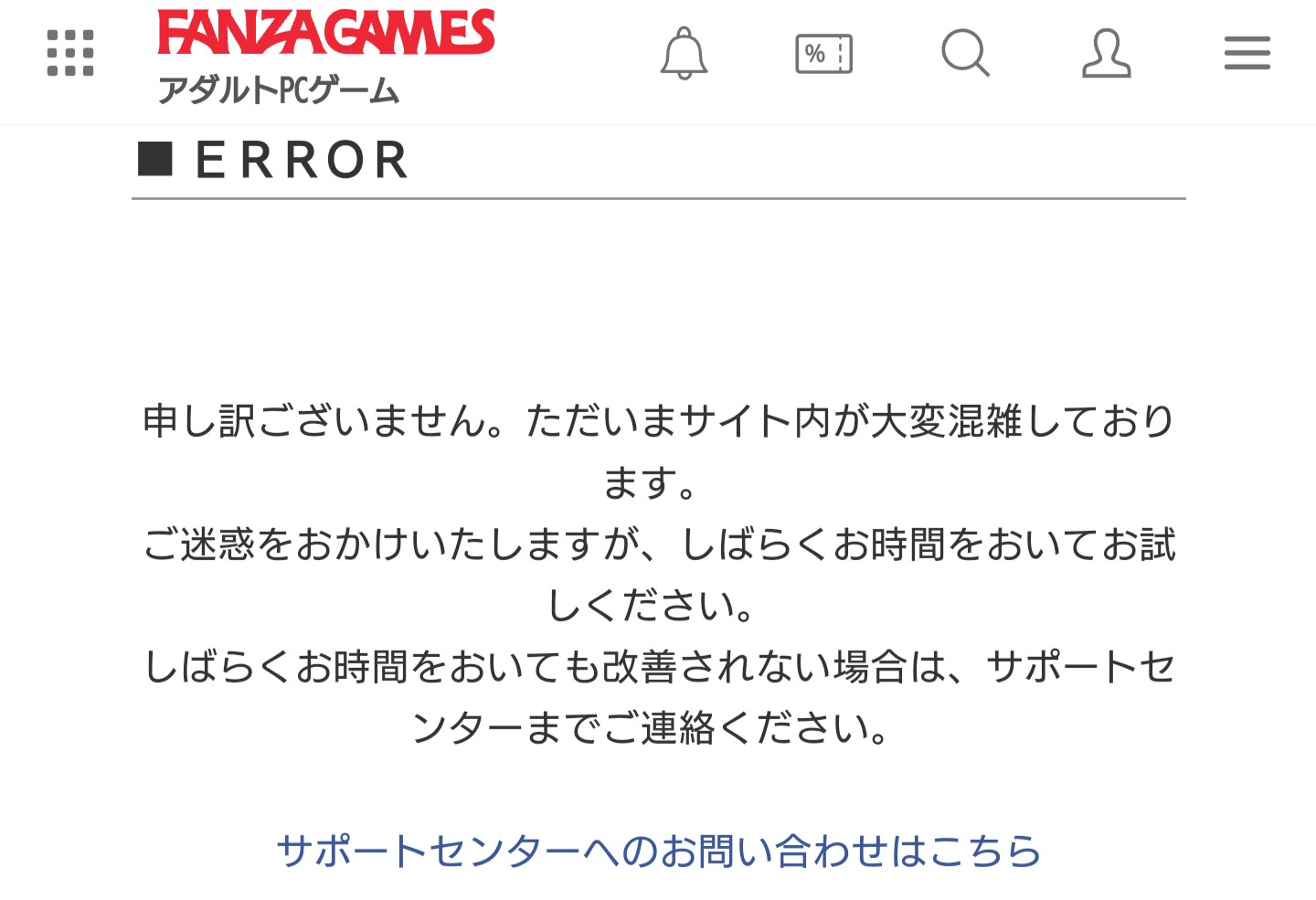Click the GAMES lettering in the logo

(410, 33)
